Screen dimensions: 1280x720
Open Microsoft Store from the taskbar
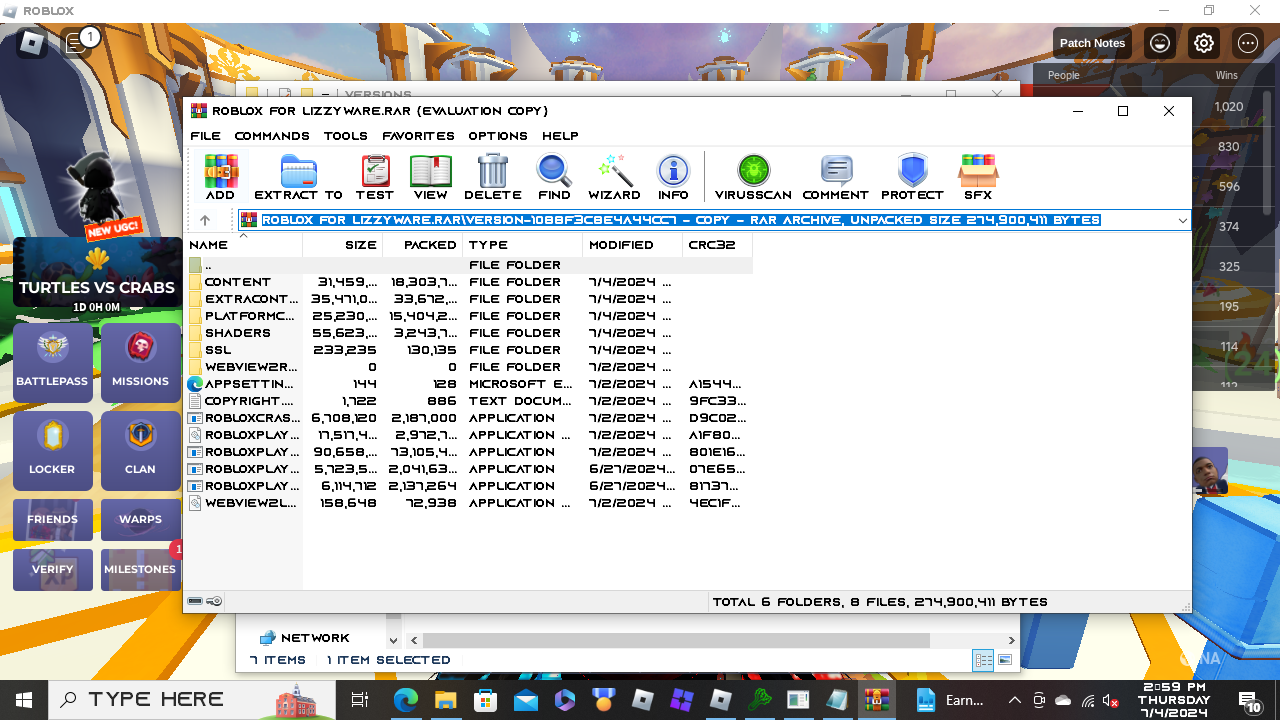tap(486, 699)
